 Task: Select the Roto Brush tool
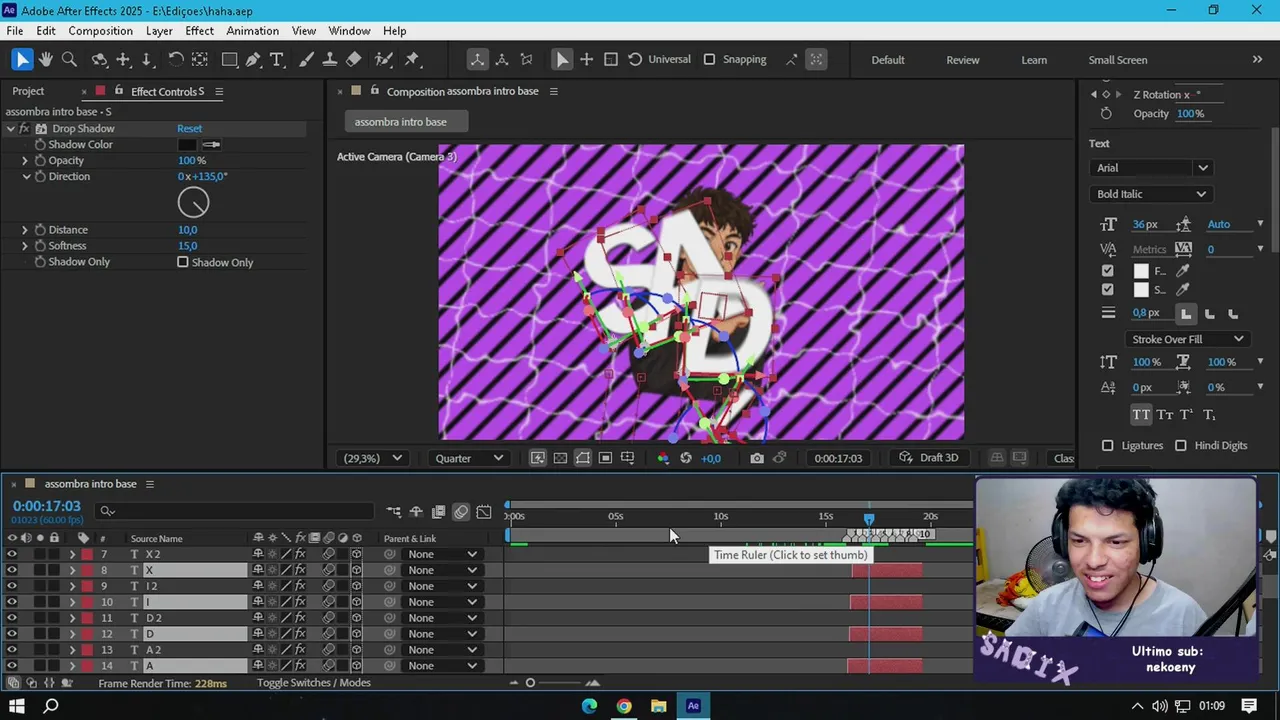pos(383,59)
